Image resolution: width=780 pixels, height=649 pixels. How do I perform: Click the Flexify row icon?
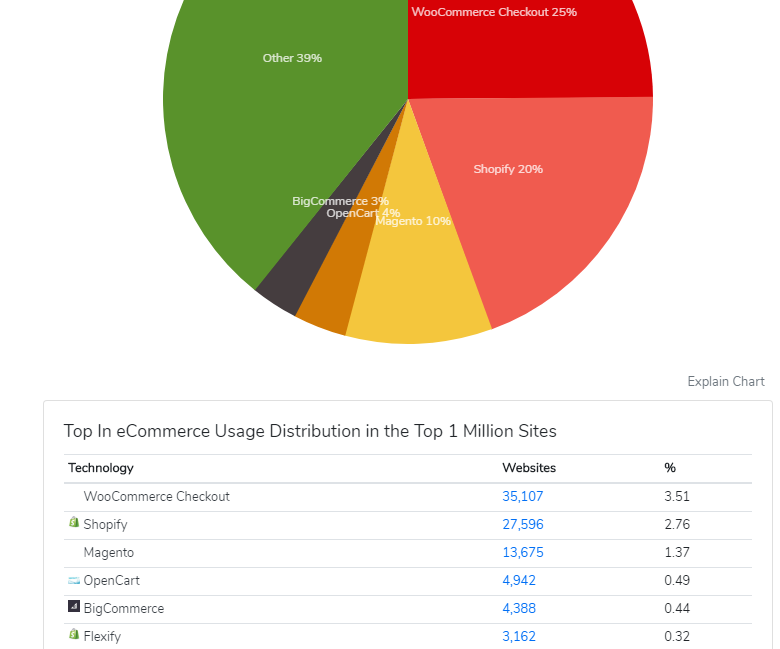click(x=74, y=634)
